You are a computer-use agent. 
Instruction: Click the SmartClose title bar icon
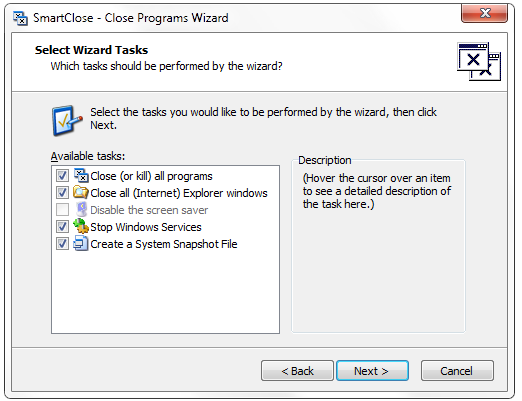[x=20, y=18]
